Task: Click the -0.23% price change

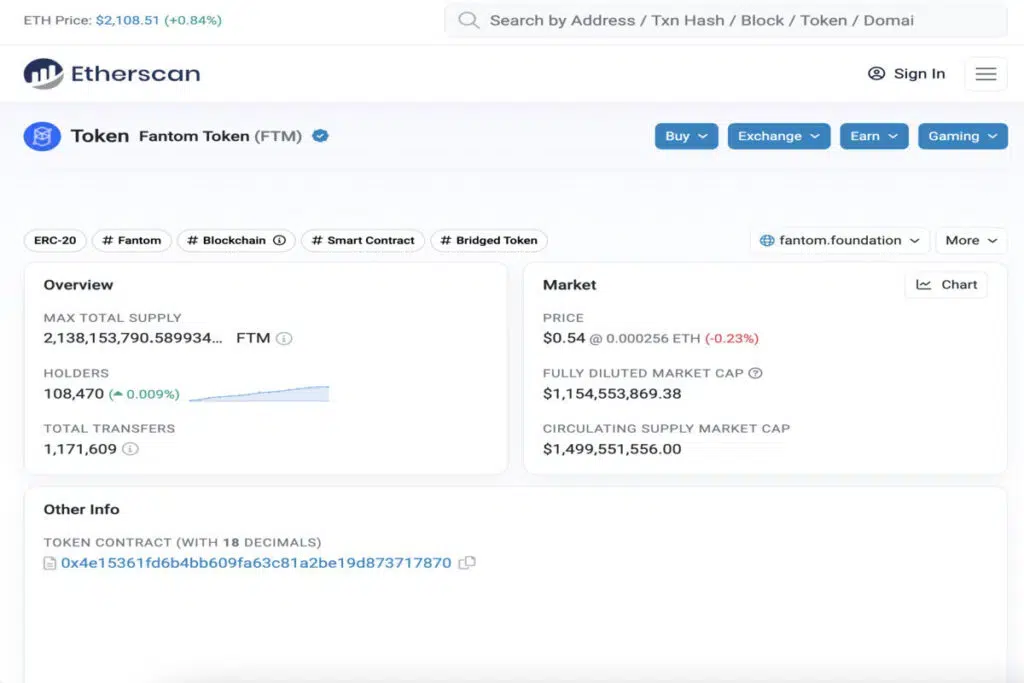Action: 731,338
